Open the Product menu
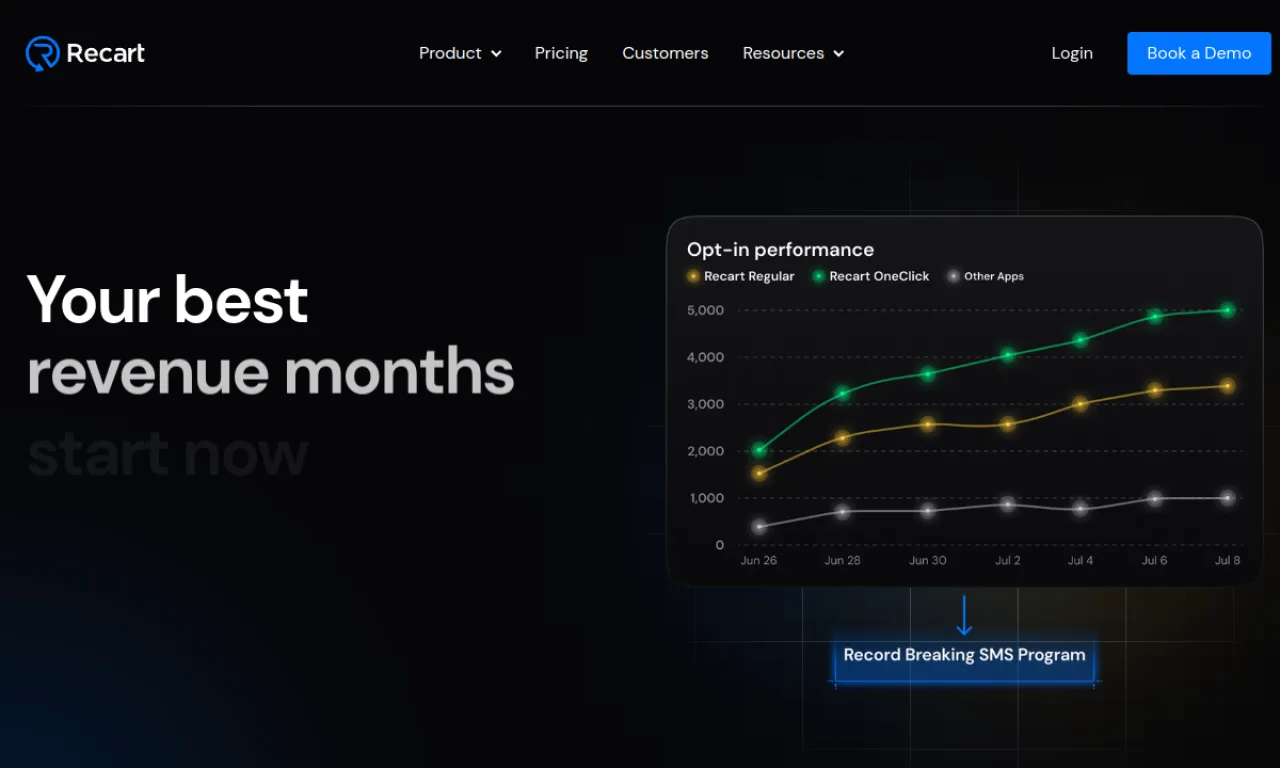 [460, 53]
